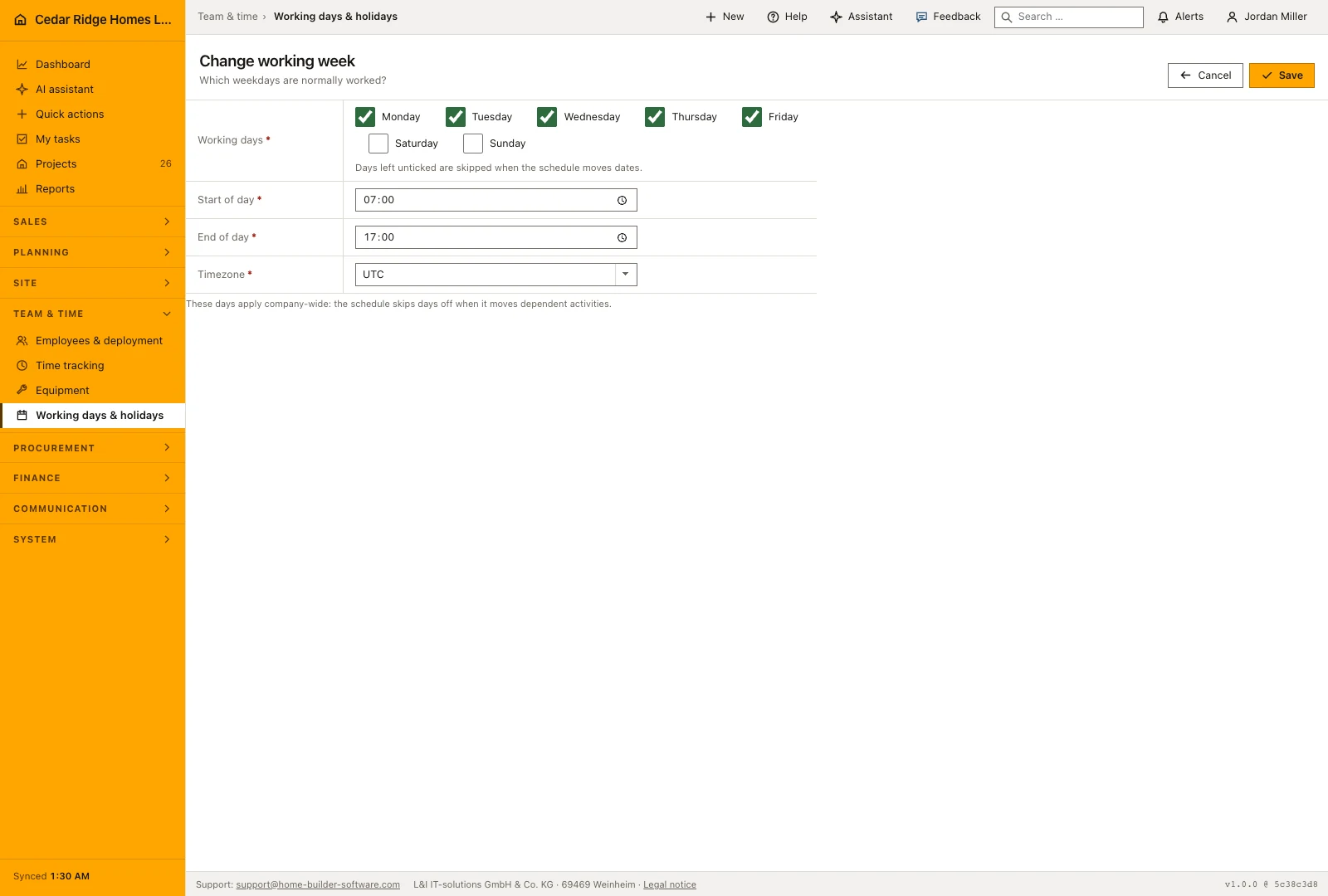Screen dimensions: 1328x896
Task: Collapse the TEAM & TIME section
Action: [92, 314]
